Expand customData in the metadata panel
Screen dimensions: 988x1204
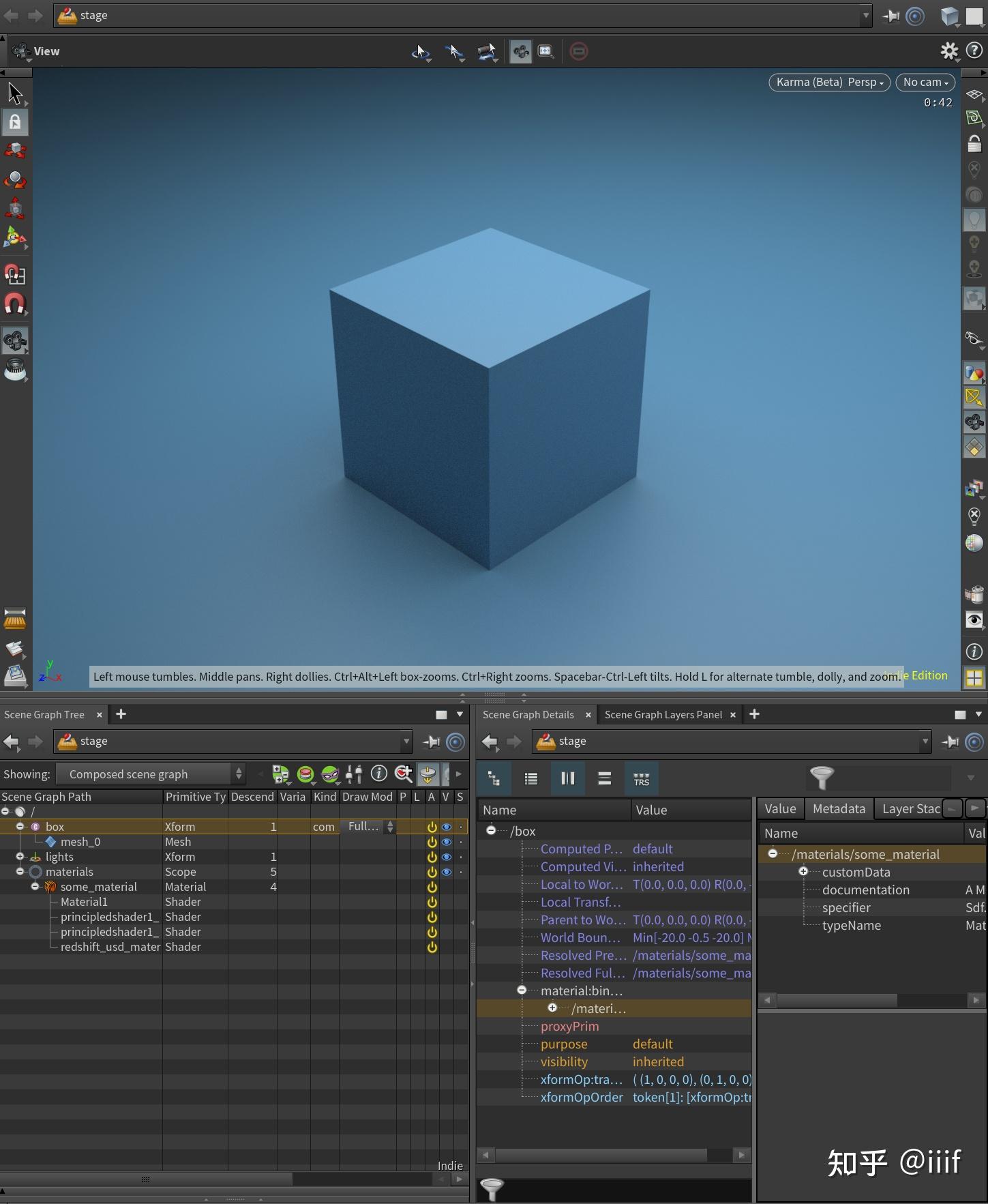803,871
